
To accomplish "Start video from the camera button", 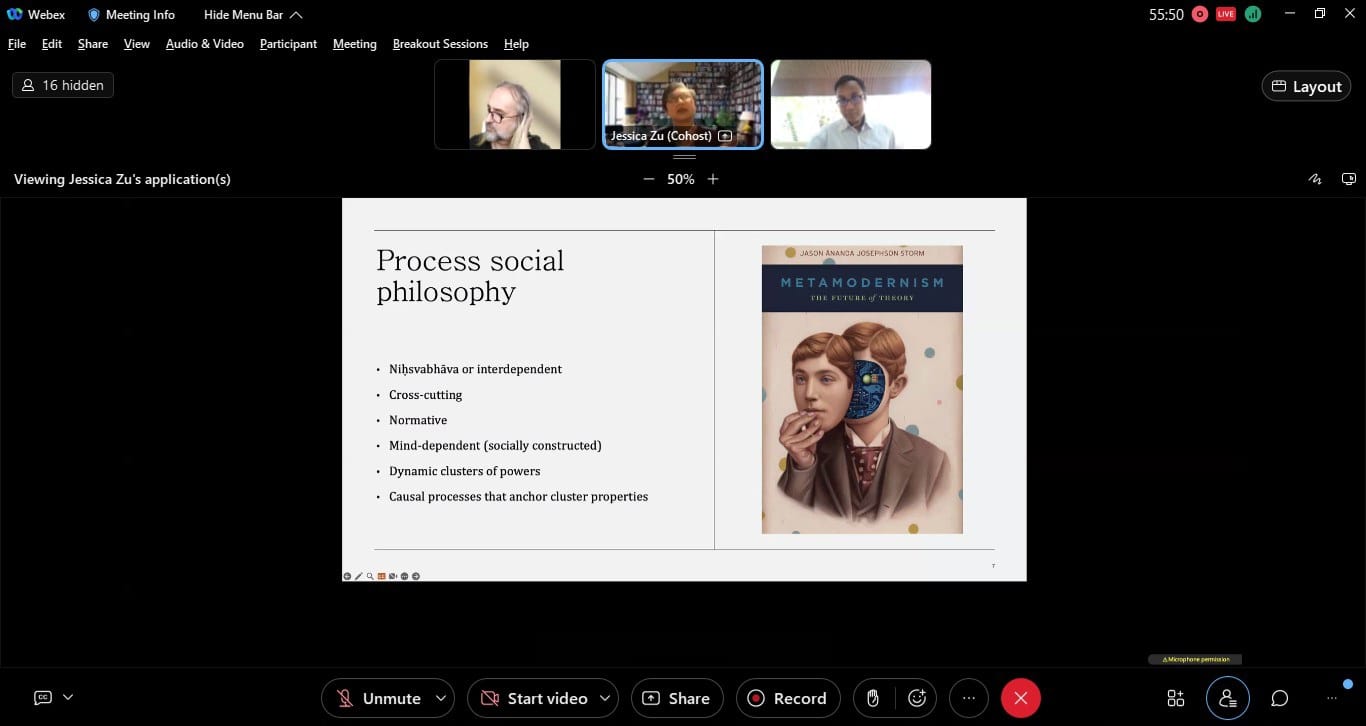I will (x=534, y=698).
